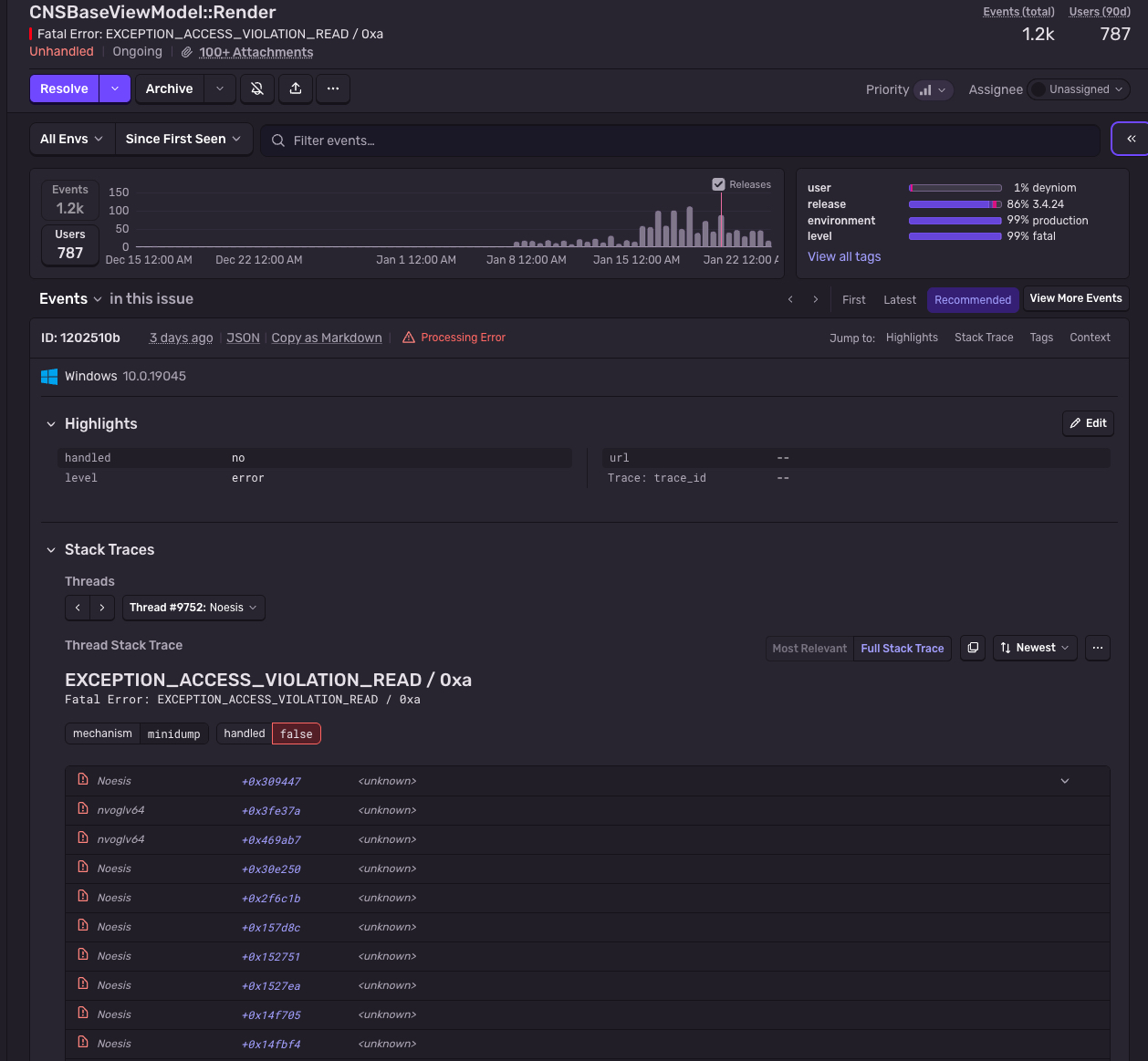Collapse the Stack Traces section
Screen dimensions: 1148x1061
(51, 550)
